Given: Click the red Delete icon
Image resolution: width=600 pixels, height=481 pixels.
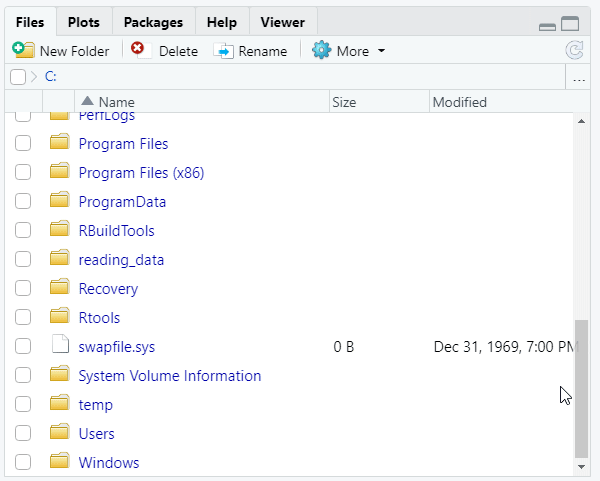Looking at the screenshot, I should coord(138,49).
